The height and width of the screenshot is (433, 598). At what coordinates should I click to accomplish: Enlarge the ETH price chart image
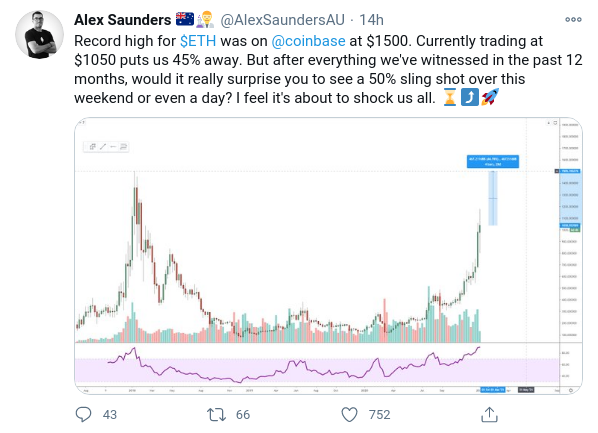pos(328,256)
